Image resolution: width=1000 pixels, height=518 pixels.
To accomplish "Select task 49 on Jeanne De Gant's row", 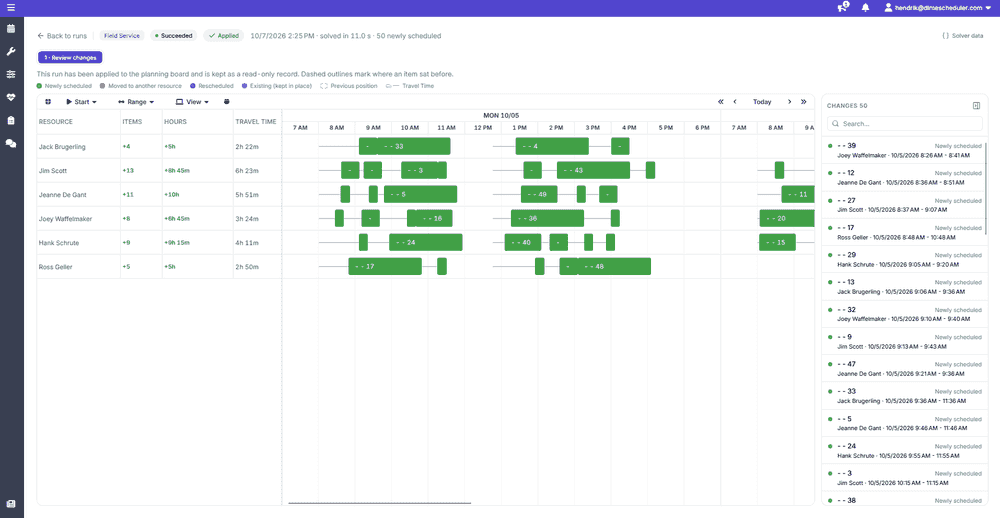I will pyautogui.click(x=539, y=195).
